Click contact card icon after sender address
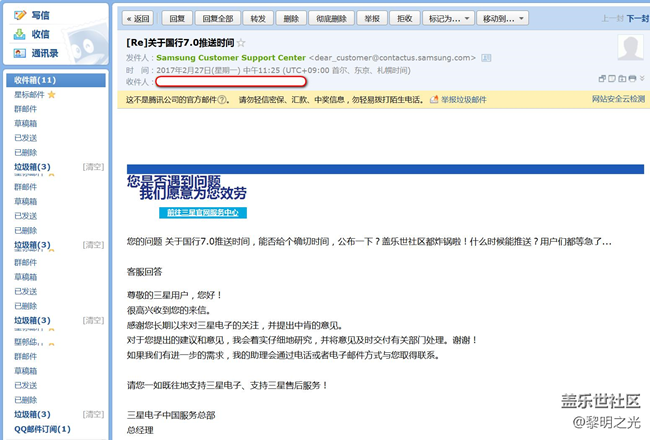Image resolution: width=650 pixels, height=440 pixels. [x=486, y=58]
